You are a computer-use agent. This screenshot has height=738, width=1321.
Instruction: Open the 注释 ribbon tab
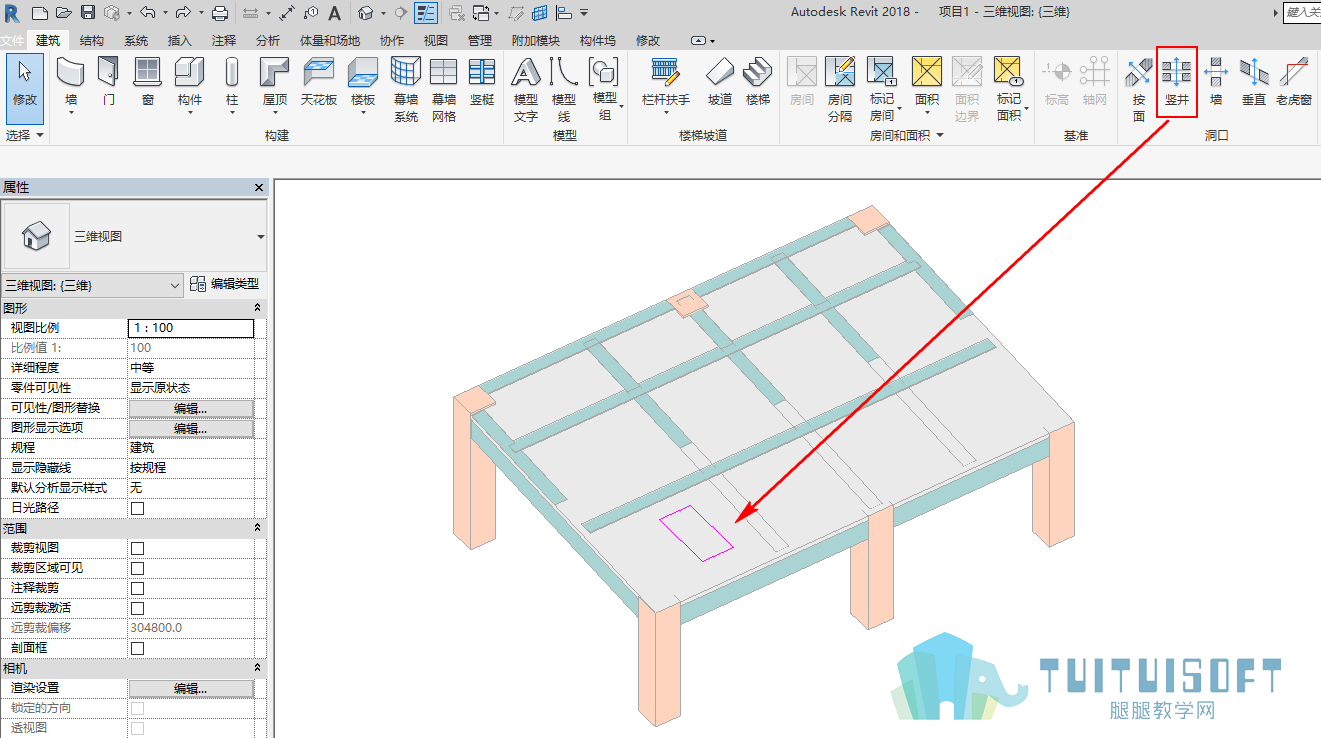coord(224,41)
